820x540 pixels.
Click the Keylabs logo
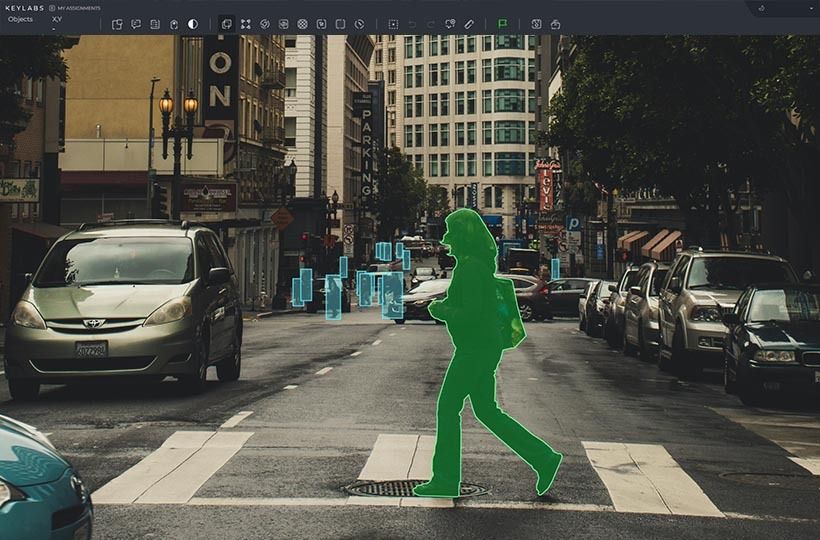22,7
